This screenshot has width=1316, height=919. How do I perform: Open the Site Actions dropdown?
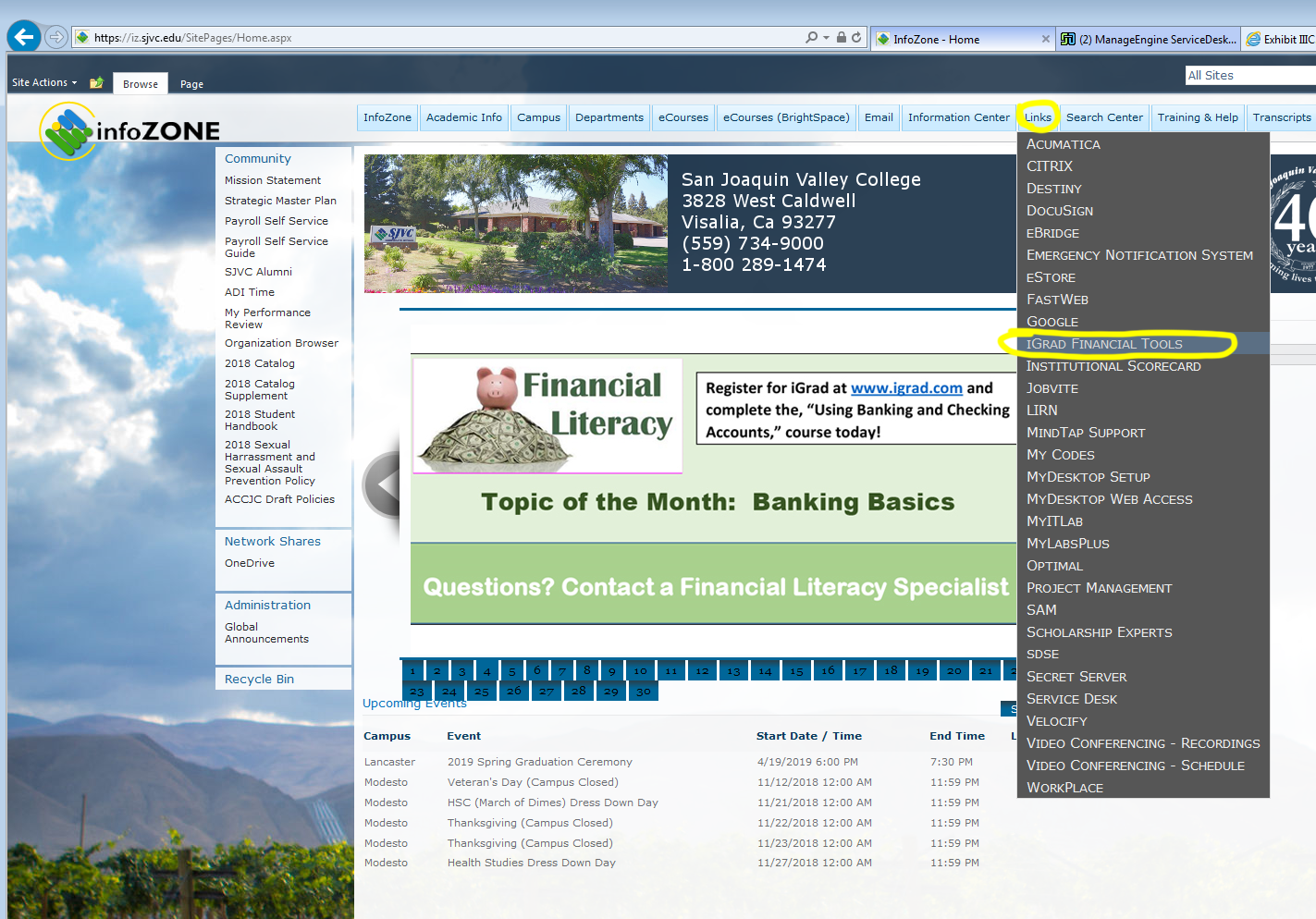pyautogui.click(x=44, y=82)
